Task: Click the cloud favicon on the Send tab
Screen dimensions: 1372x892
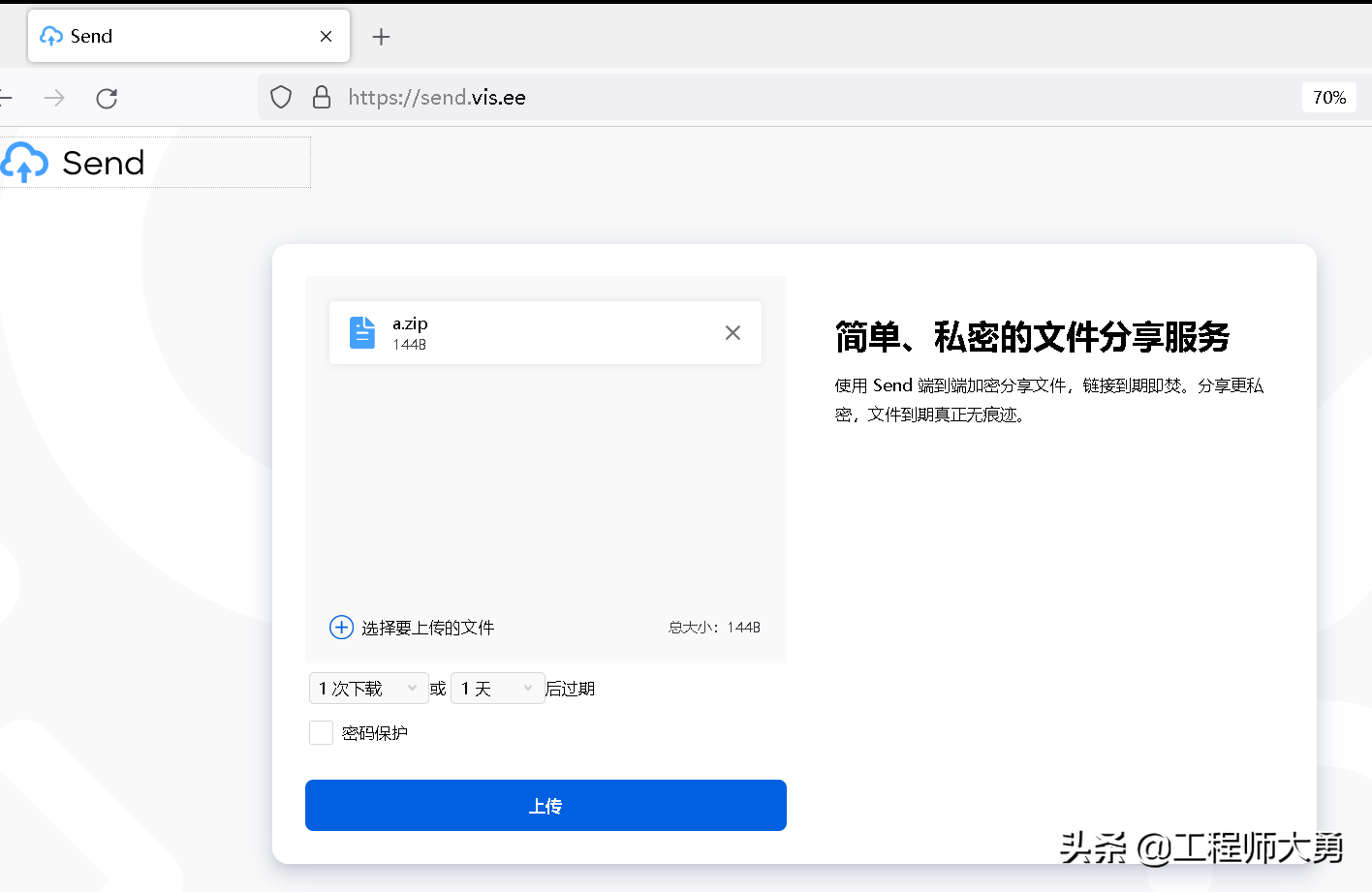Action: (51, 37)
